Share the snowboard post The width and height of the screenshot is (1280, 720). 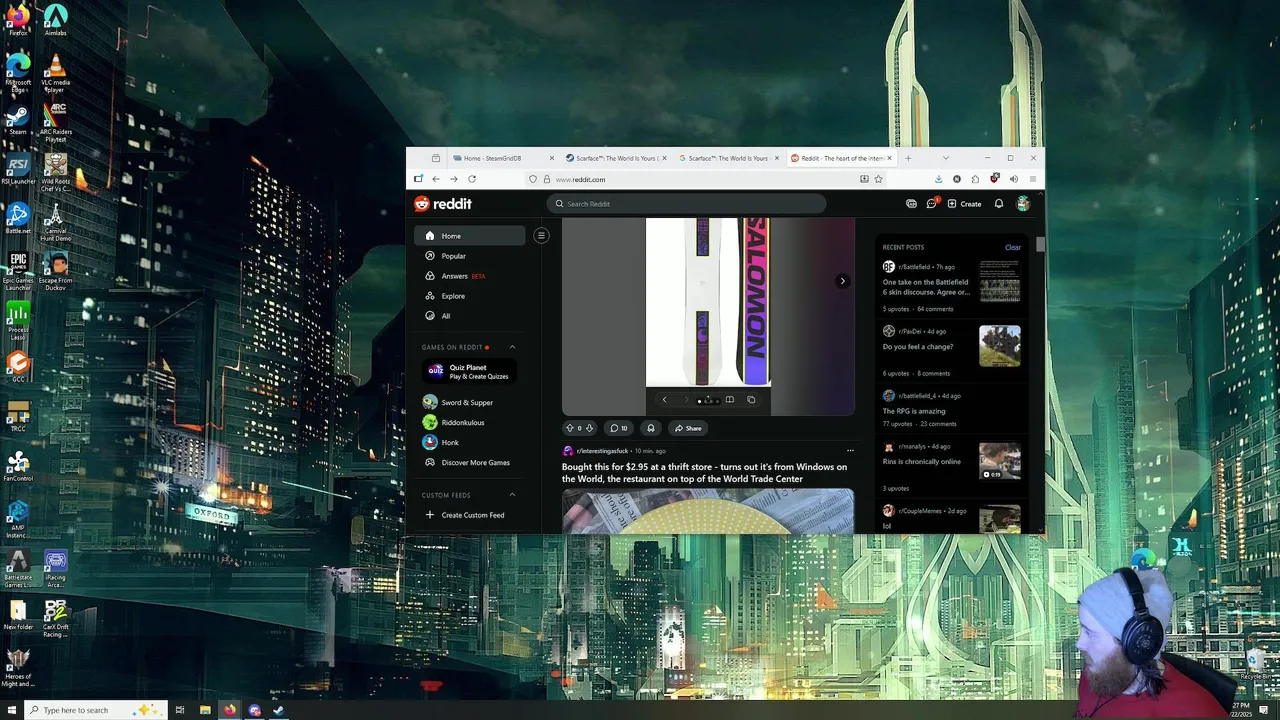pyautogui.click(x=688, y=428)
